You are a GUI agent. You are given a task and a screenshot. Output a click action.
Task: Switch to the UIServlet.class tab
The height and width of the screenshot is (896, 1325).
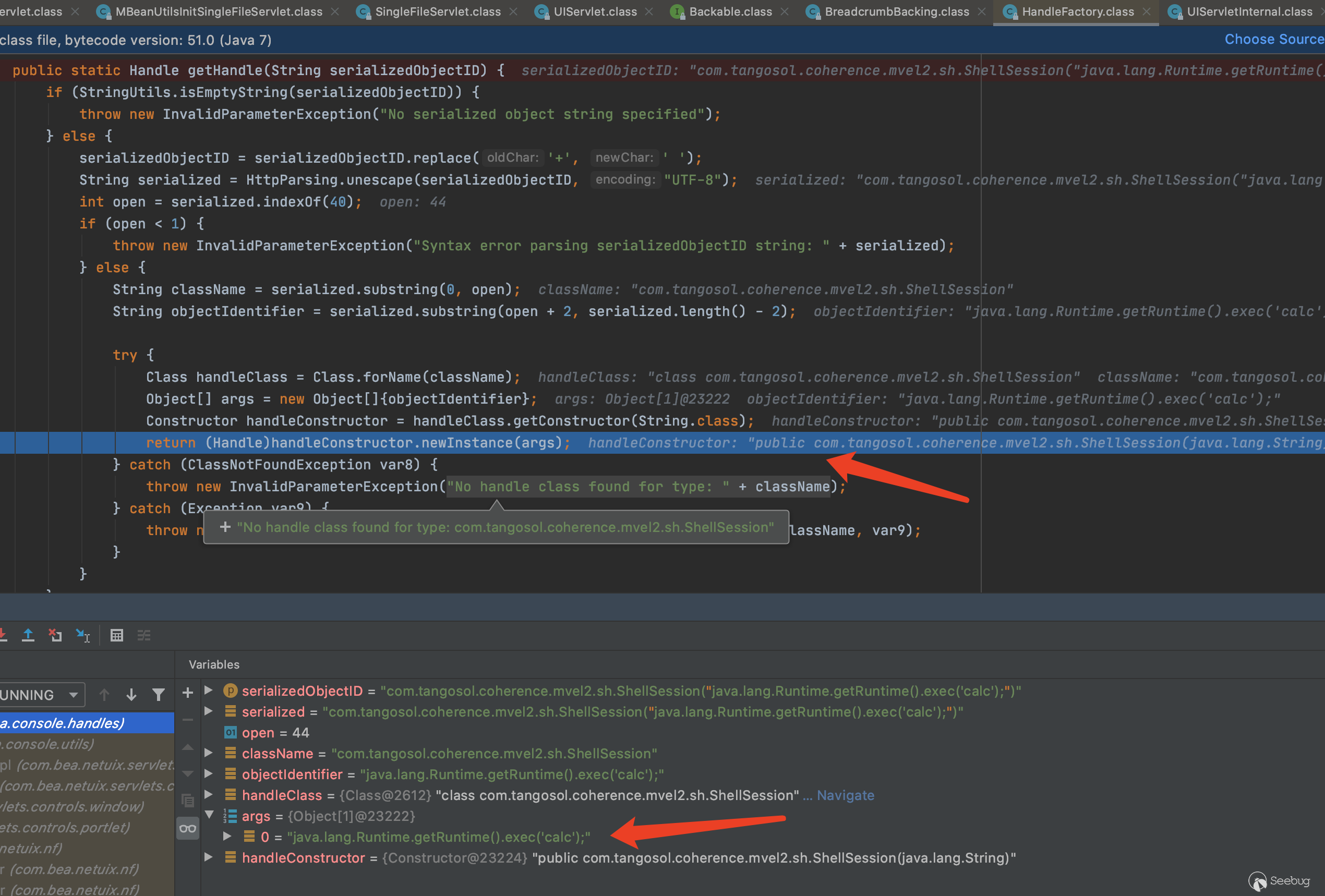point(595,11)
